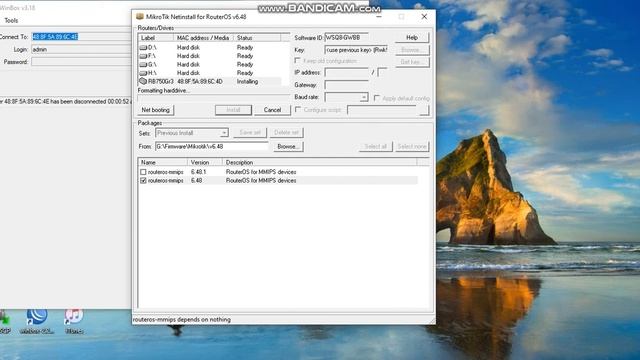Select the RB750Gr3 router icon
Image resolution: width=640 pixels, height=360 pixels.
point(143,81)
